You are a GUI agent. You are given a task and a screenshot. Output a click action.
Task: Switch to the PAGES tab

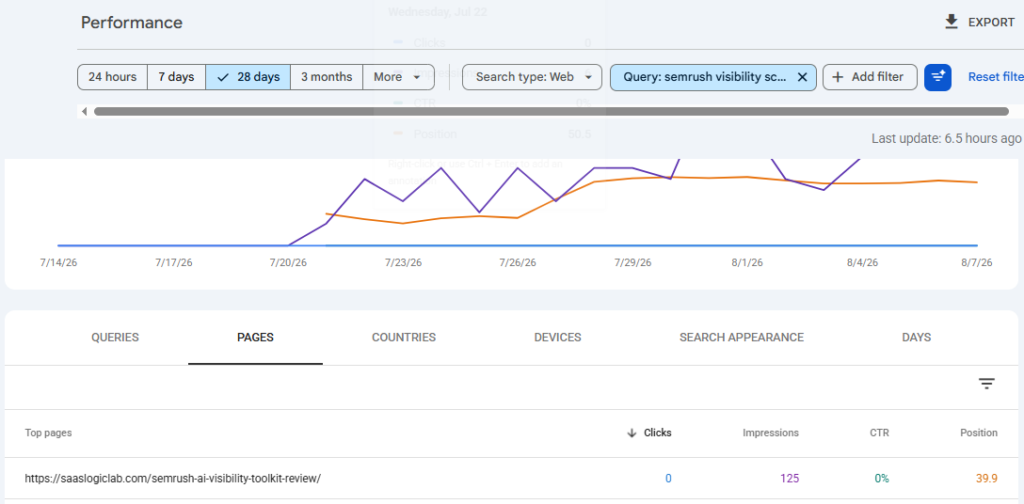pos(255,338)
